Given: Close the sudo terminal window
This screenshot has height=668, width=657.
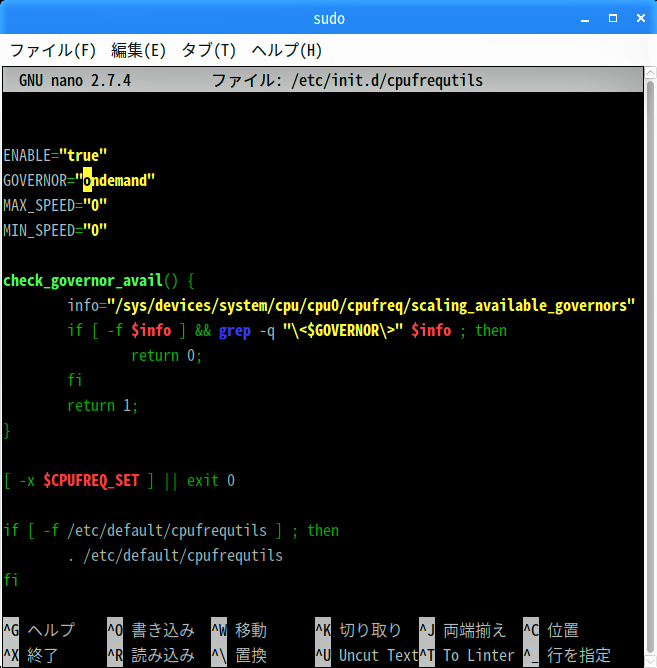Looking at the screenshot, I should pos(638,18).
